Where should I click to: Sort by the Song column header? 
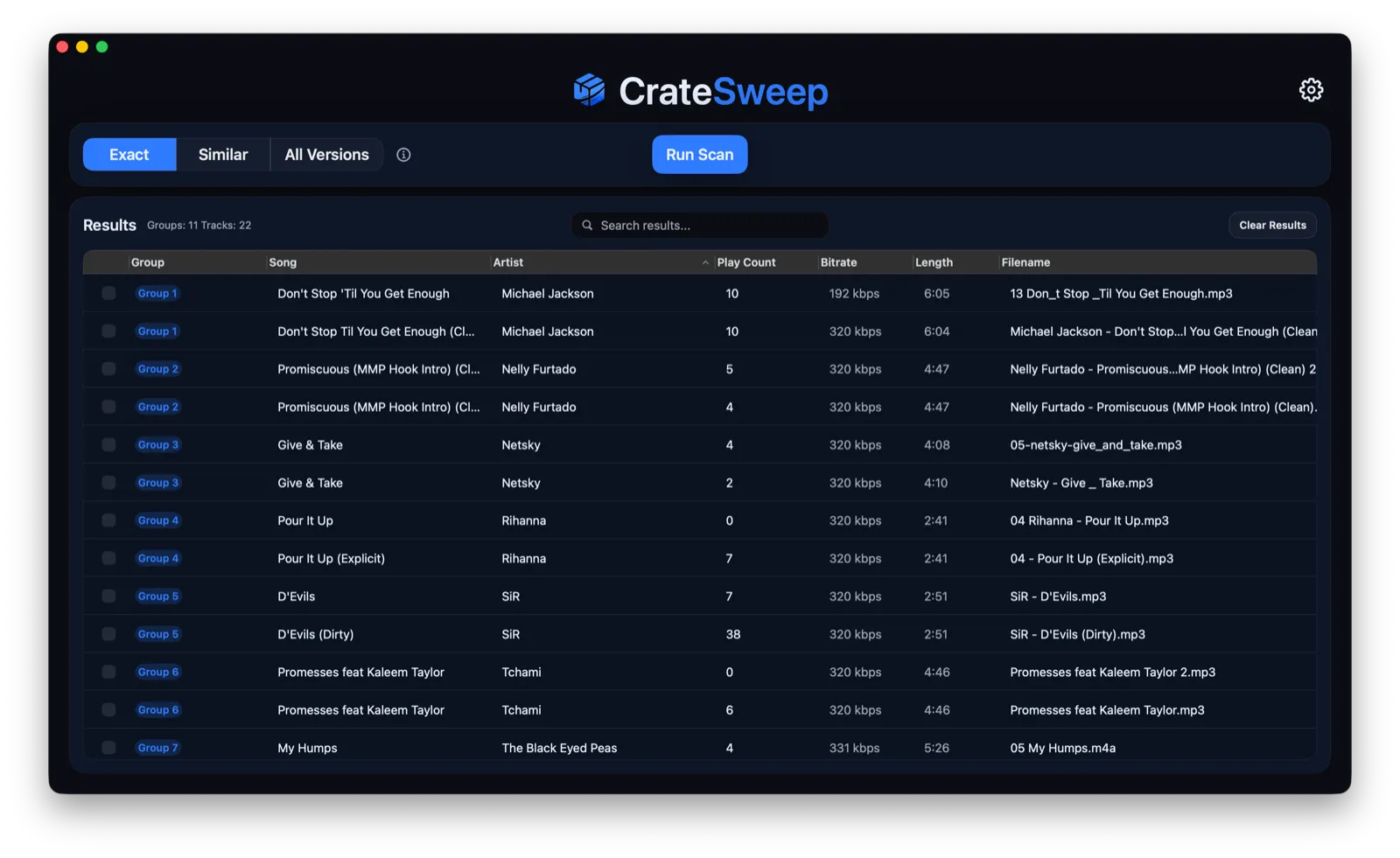pyautogui.click(x=283, y=262)
